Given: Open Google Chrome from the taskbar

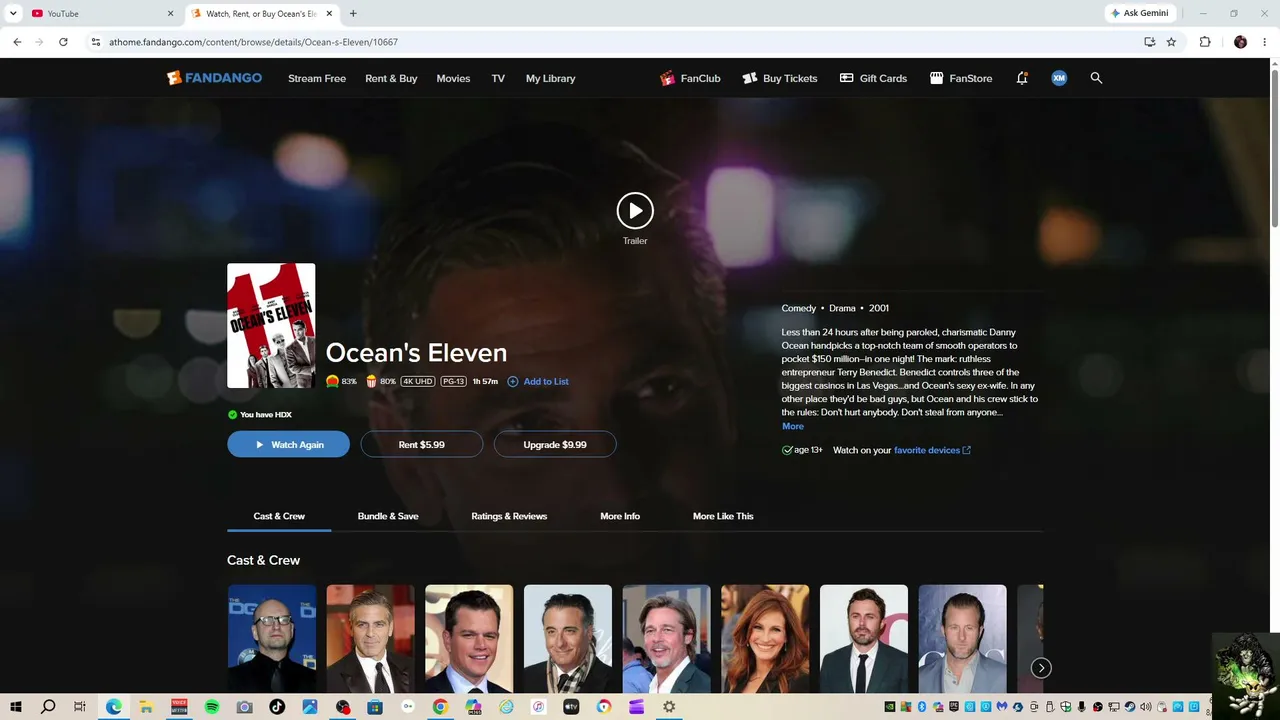Looking at the screenshot, I should coord(440,707).
